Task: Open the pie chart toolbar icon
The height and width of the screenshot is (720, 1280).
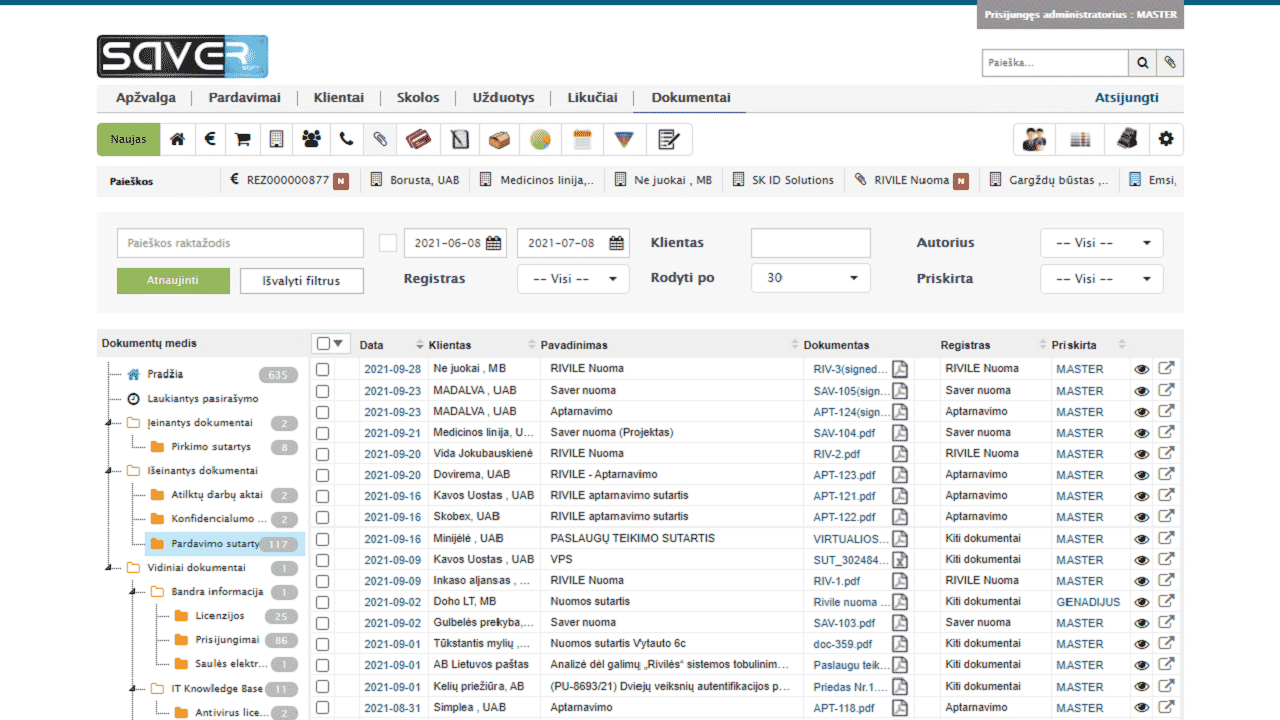Action: (540, 140)
